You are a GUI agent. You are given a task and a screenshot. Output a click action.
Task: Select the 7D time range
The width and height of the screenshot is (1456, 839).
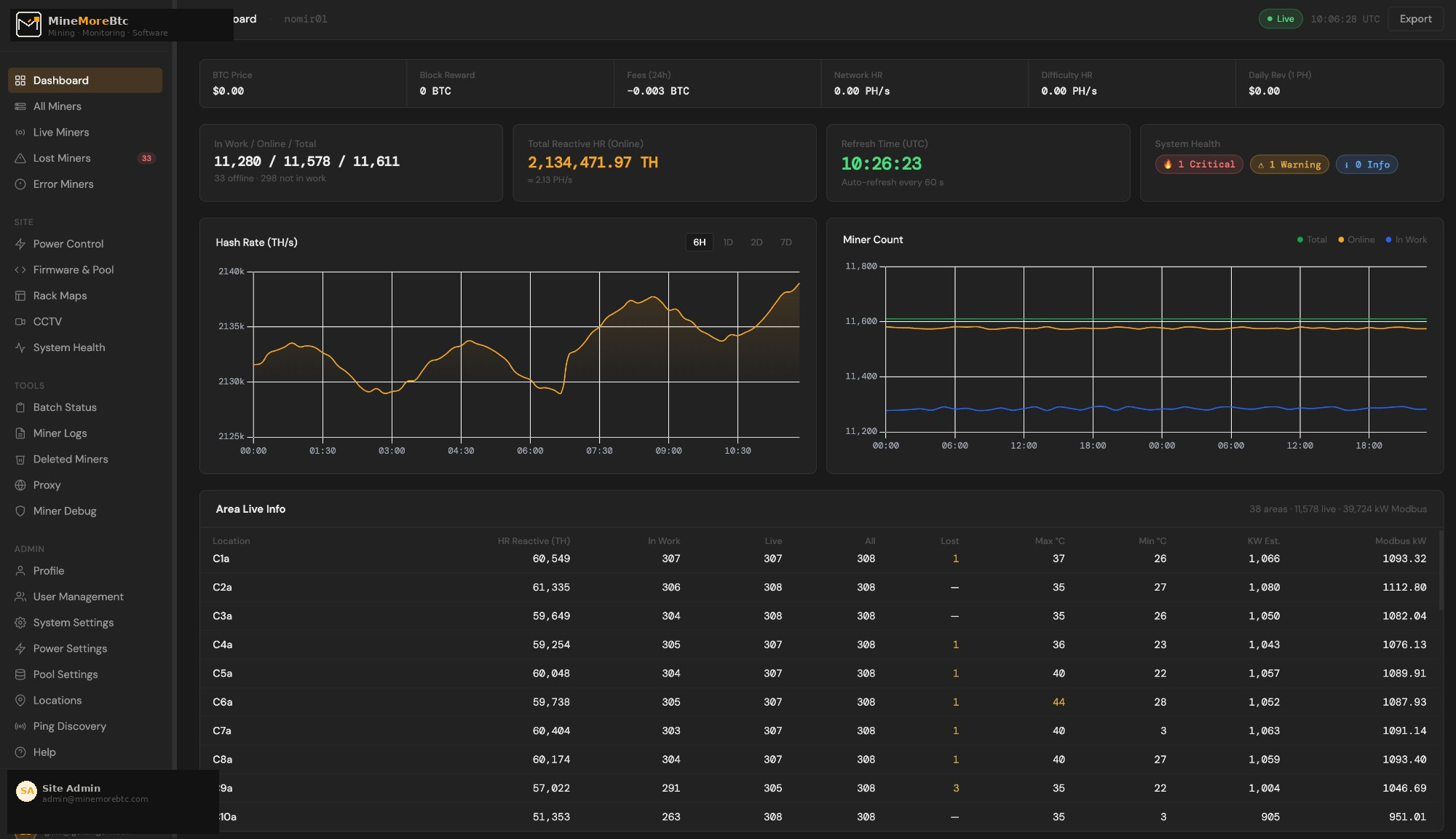tap(786, 242)
